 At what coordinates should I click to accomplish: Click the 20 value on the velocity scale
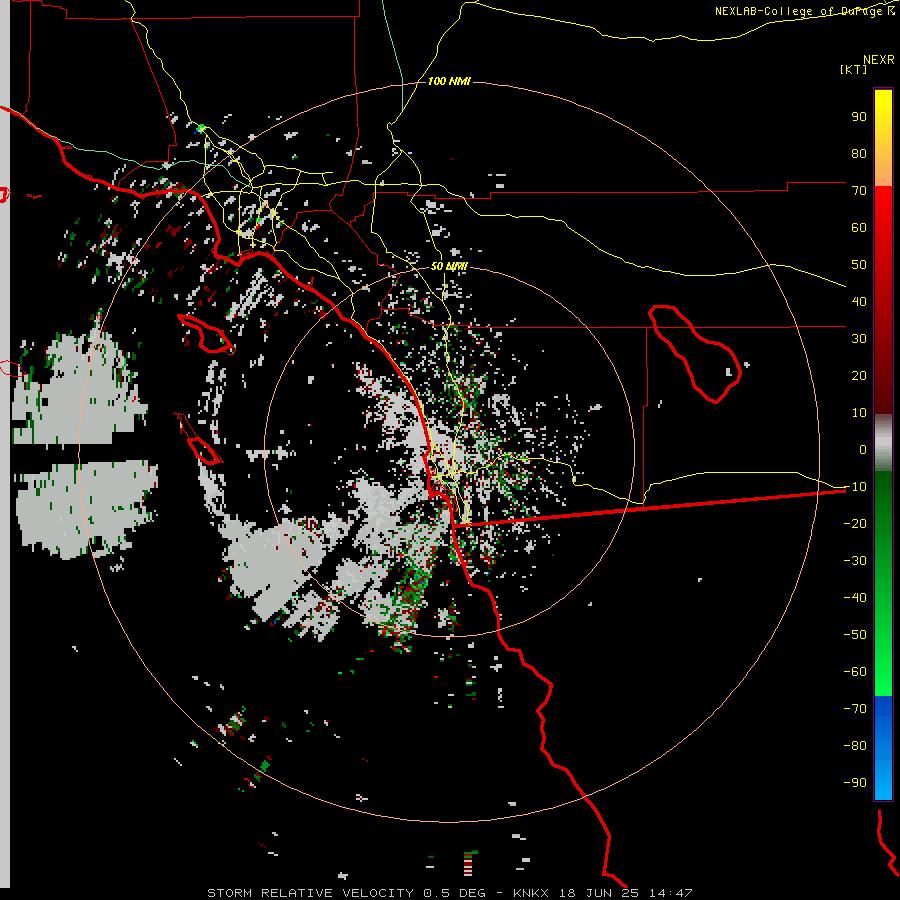click(x=859, y=375)
